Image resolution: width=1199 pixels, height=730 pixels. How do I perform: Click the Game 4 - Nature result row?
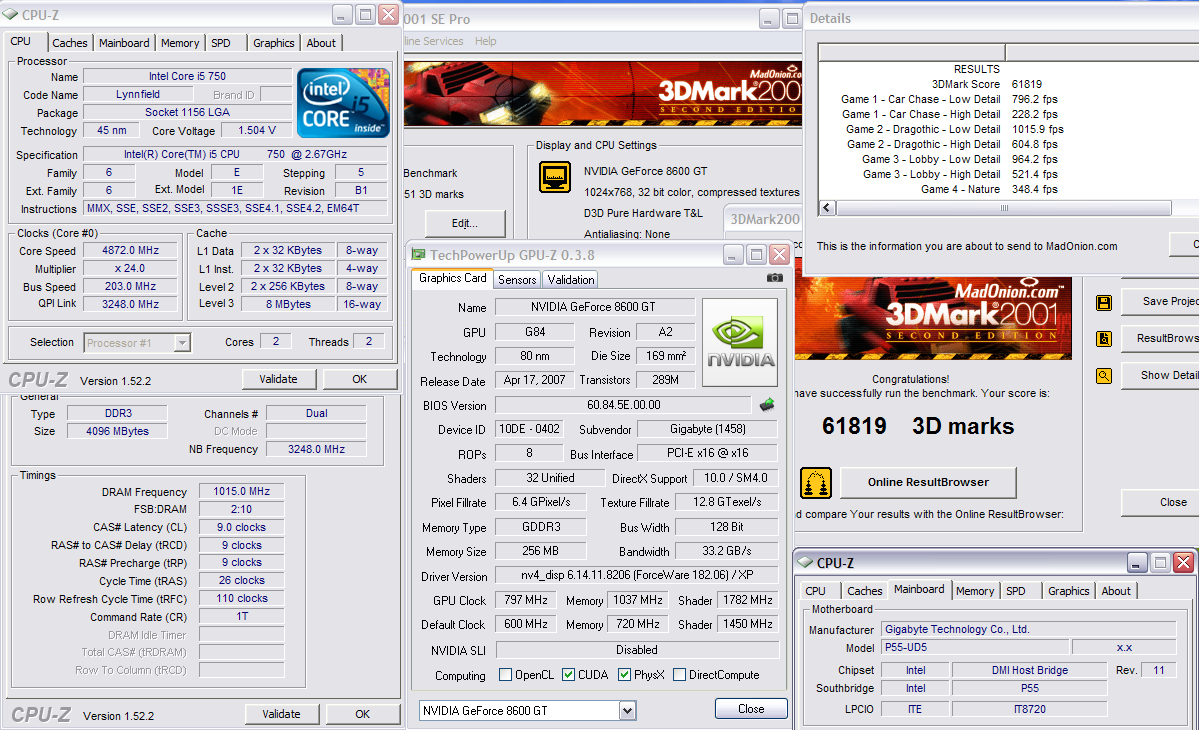pyautogui.click(x=989, y=189)
